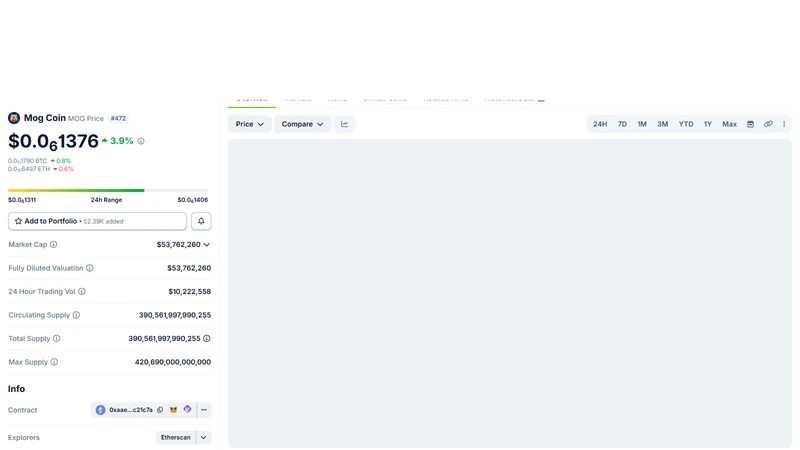Screen dimensions: 800x450
Task: Select the 24H chart range
Action: coord(600,124)
